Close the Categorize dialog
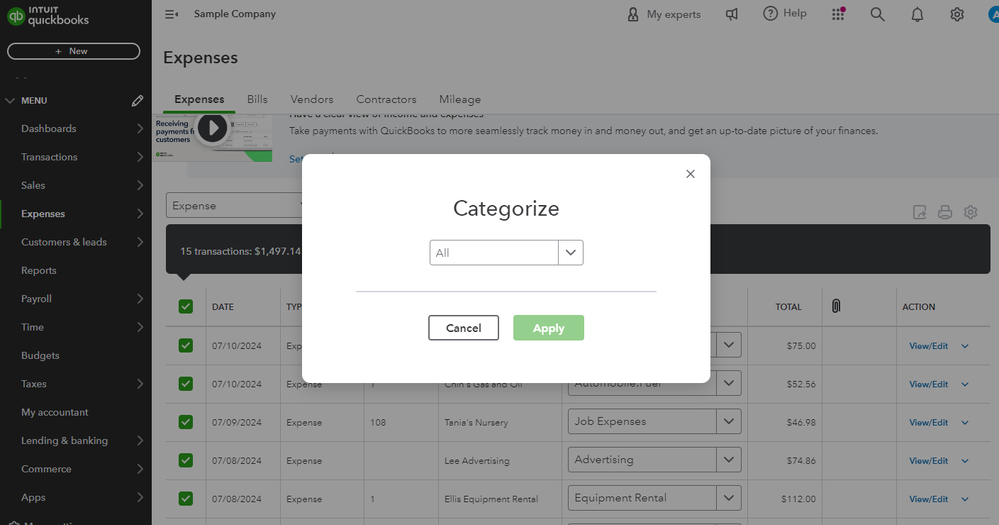This screenshot has height=525, width=999. pyautogui.click(x=690, y=174)
